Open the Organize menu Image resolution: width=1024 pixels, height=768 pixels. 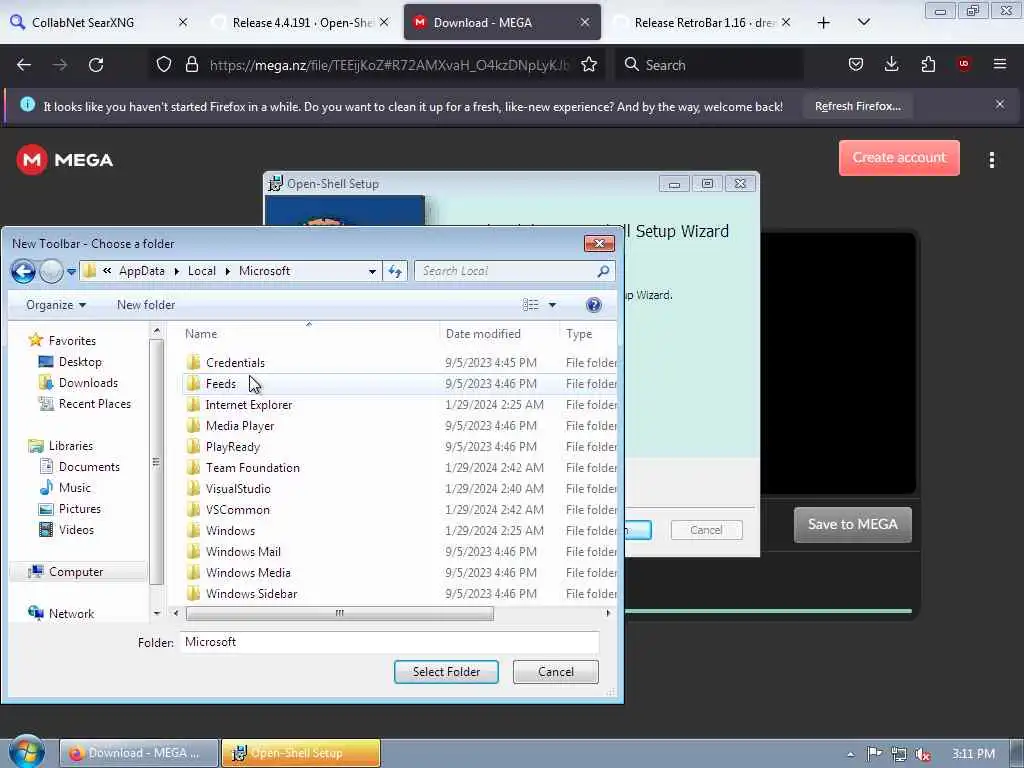point(56,305)
